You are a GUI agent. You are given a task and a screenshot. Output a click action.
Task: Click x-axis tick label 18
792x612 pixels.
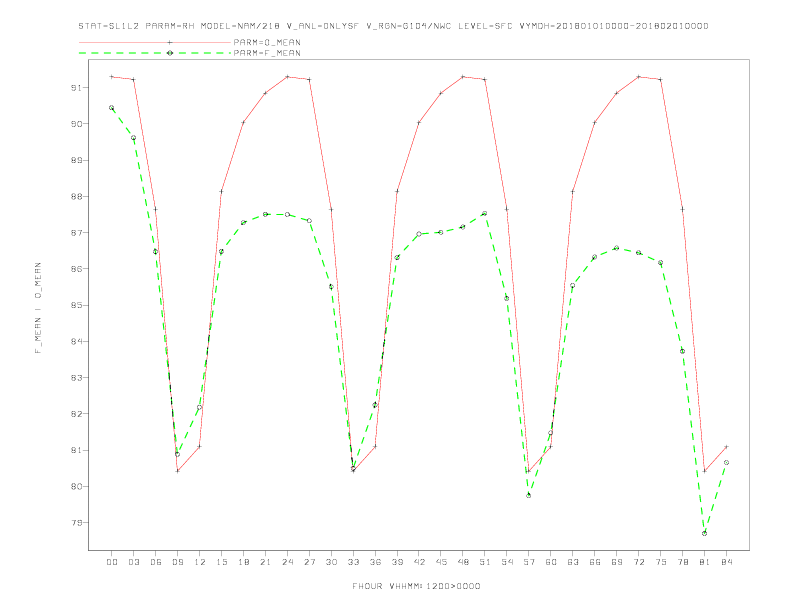243,562
